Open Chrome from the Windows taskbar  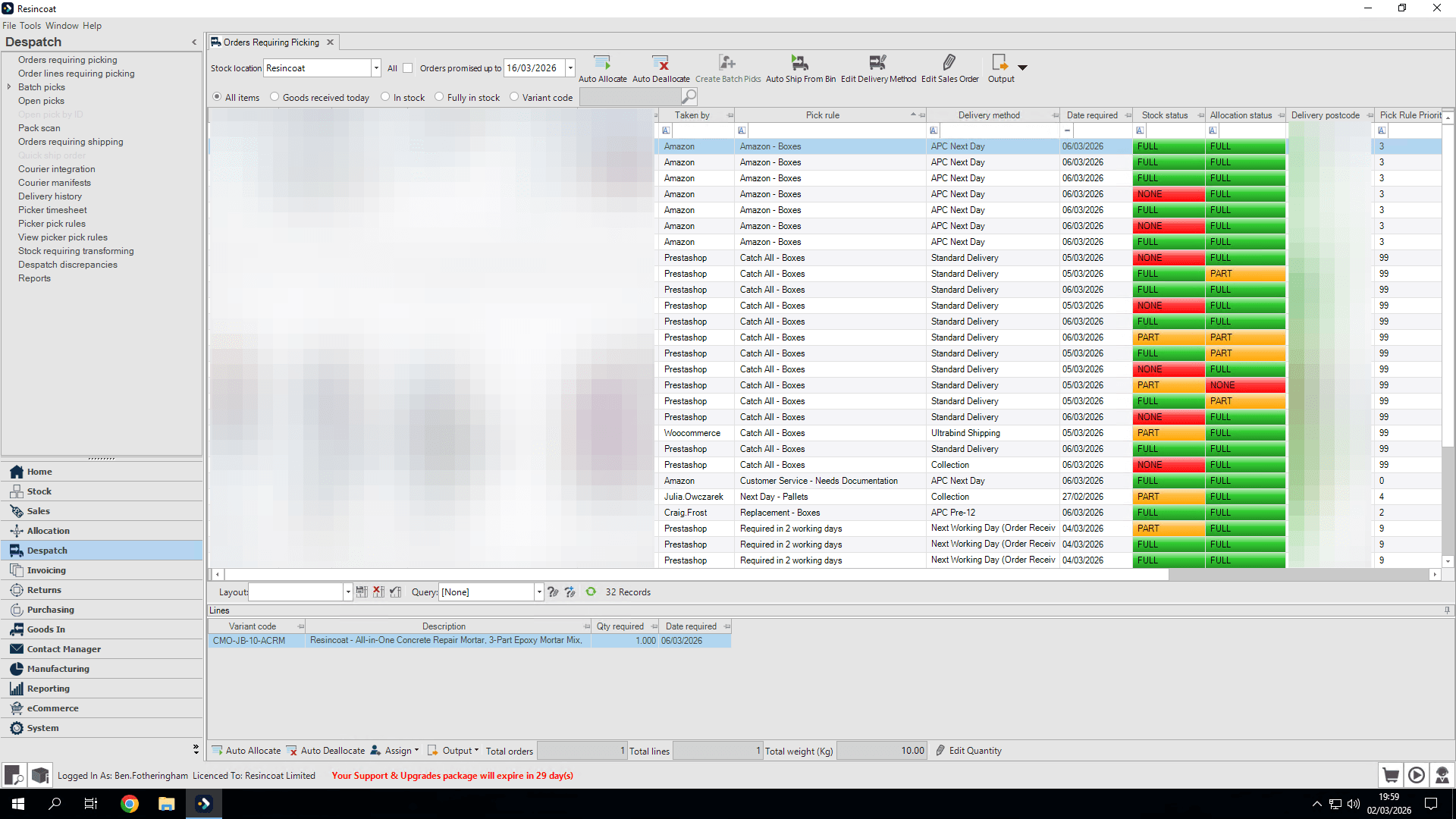coord(130,804)
